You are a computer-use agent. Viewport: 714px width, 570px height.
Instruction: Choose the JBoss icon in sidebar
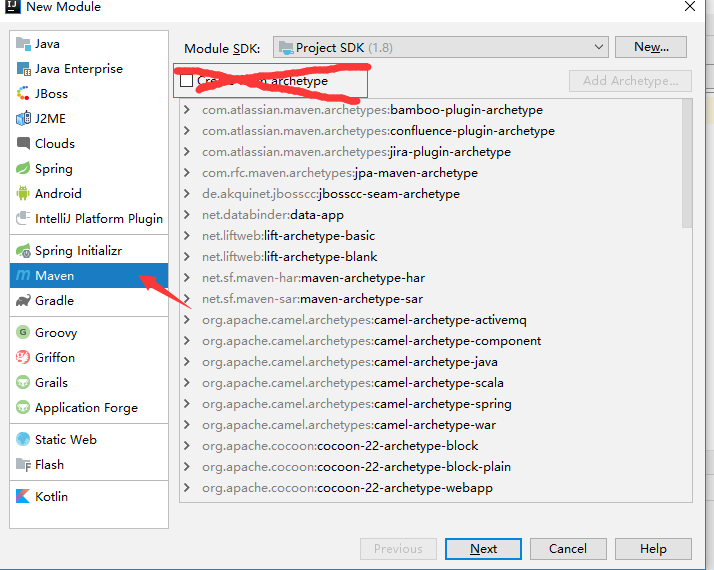click(23, 94)
